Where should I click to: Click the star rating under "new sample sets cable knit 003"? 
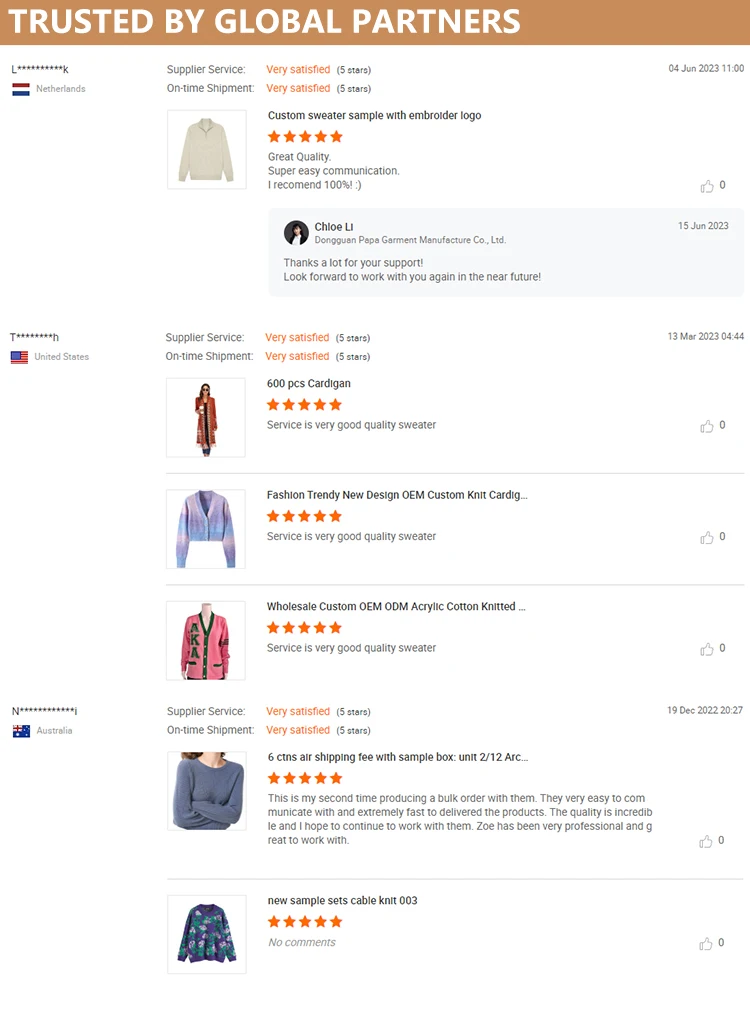[x=305, y=922]
